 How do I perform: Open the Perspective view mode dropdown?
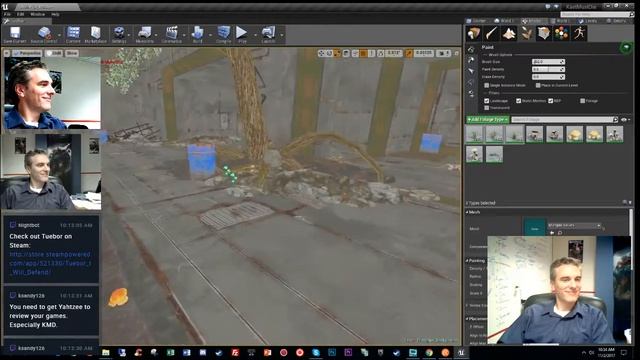(27, 53)
